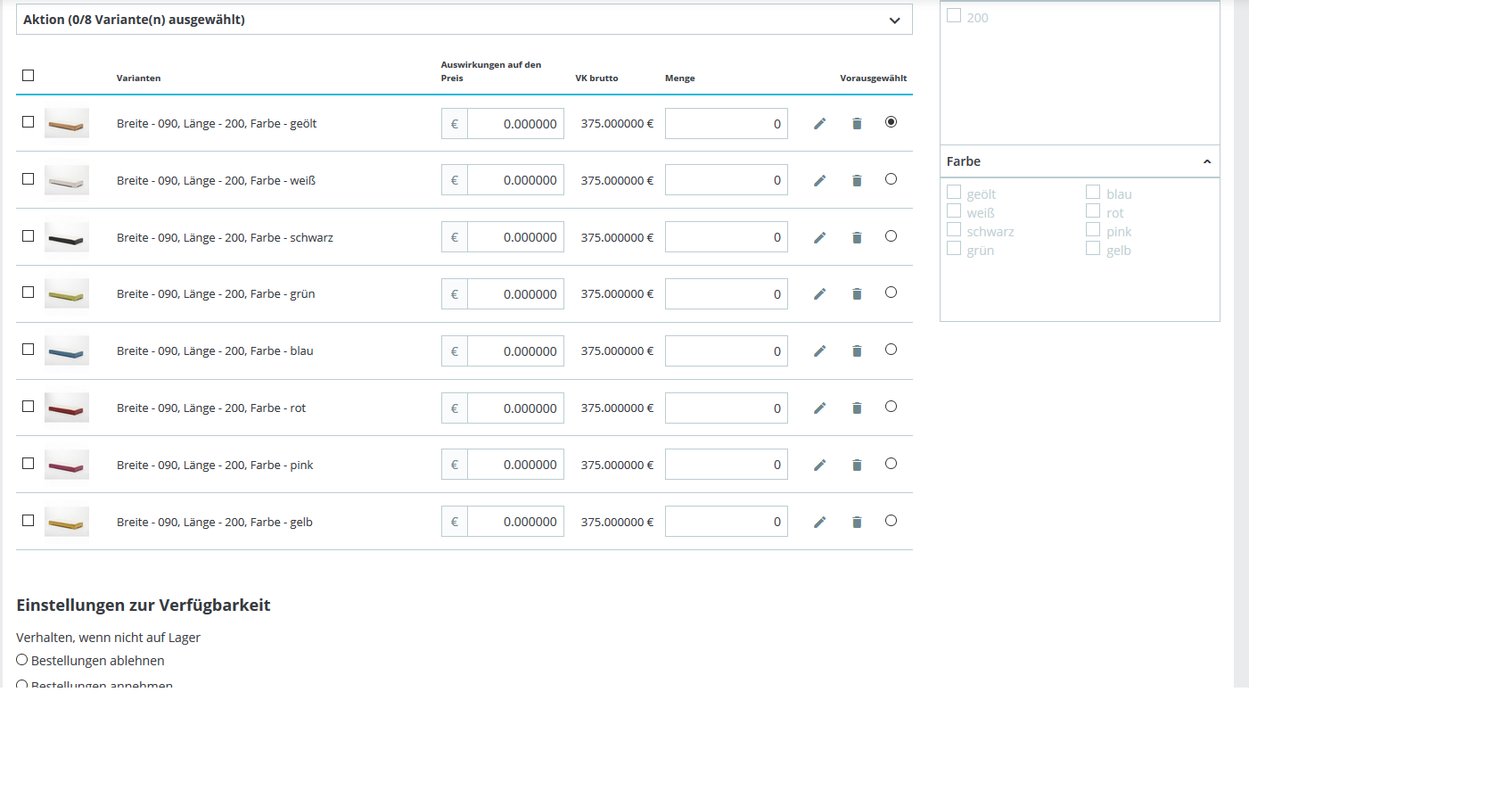The image size is (1512, 791).
Task: Click the price impact field for the grün variant
Action: [515, 294]
